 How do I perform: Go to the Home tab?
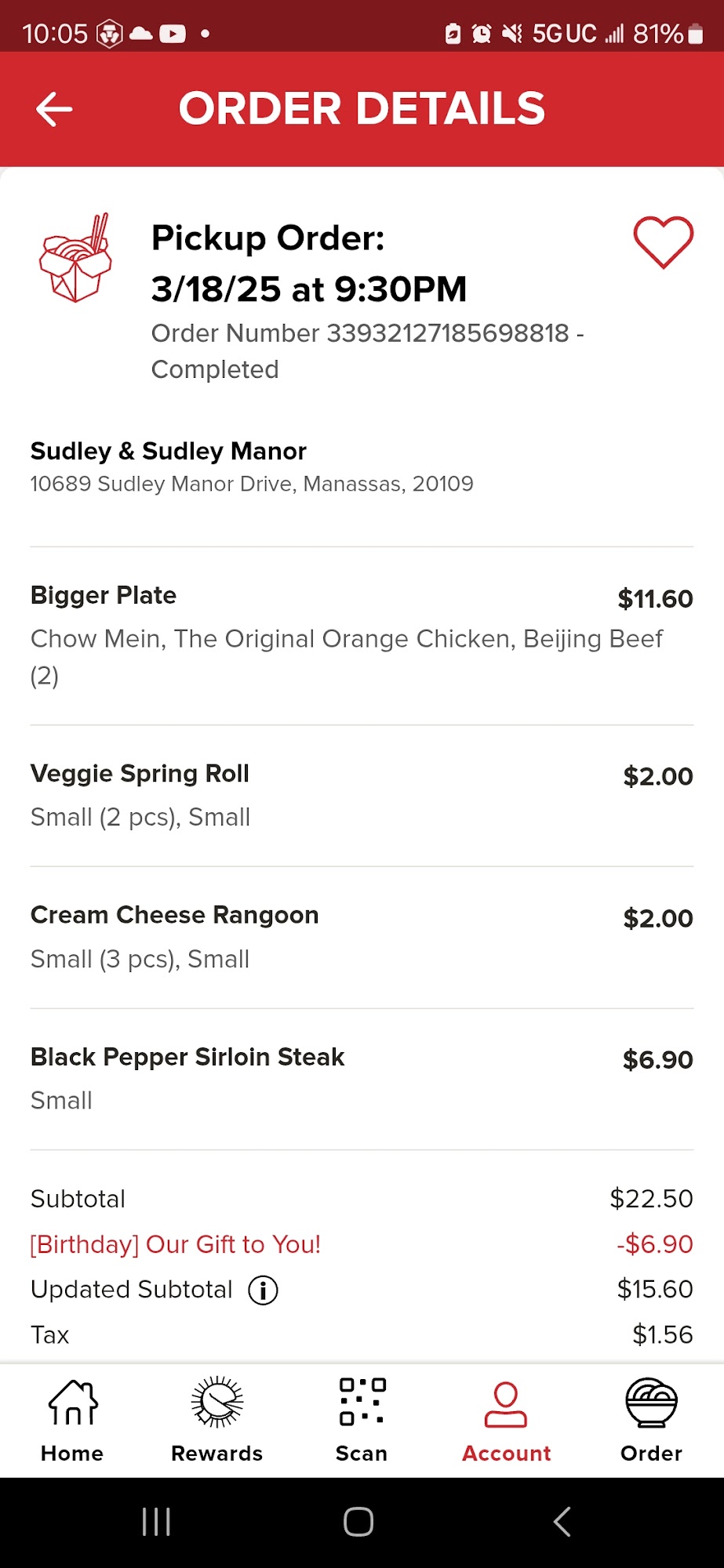pyautogui.click(x=72, y=1421)
